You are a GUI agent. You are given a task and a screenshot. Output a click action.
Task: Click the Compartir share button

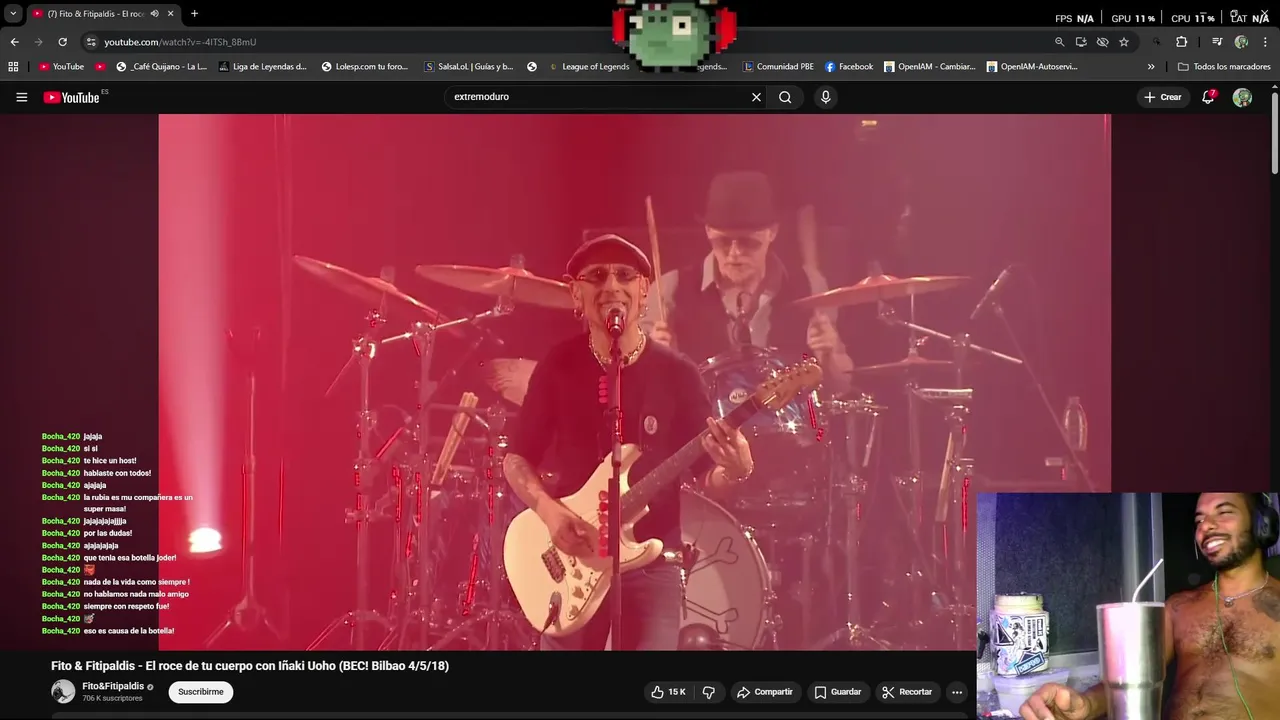click(x=765, y=692)
